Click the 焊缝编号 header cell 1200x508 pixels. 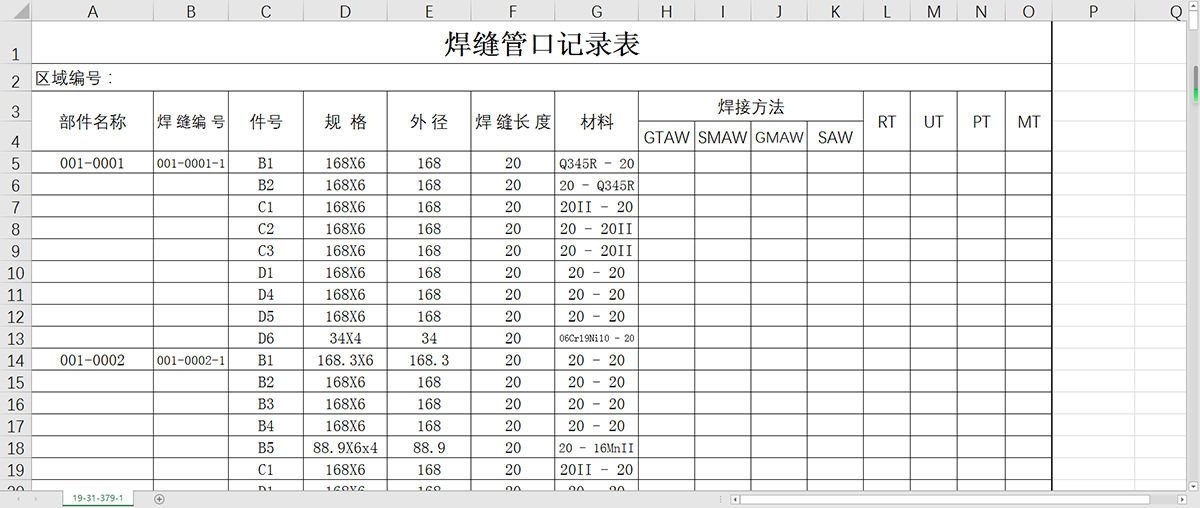(190, 121)
